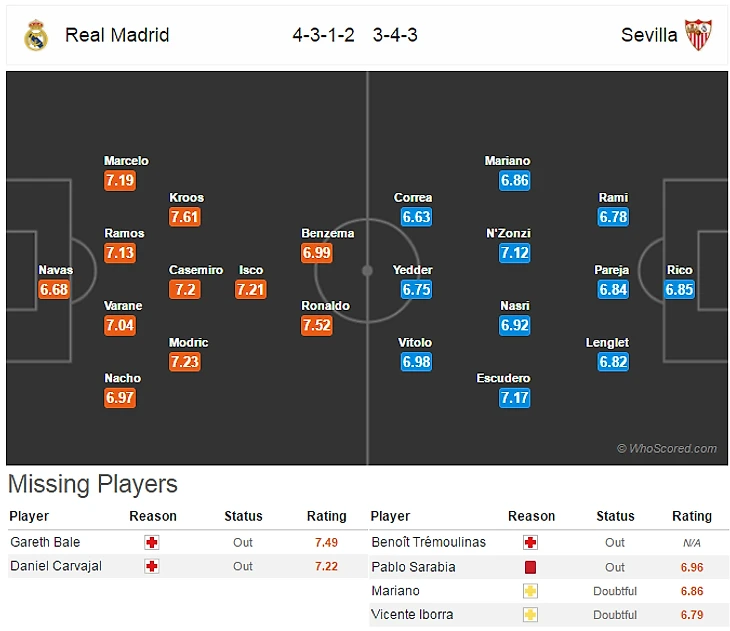The width and height of the screenshot is (730, 631).
Task: Select N'Zonzi's 7.12 rating badge
Action: 514,253
